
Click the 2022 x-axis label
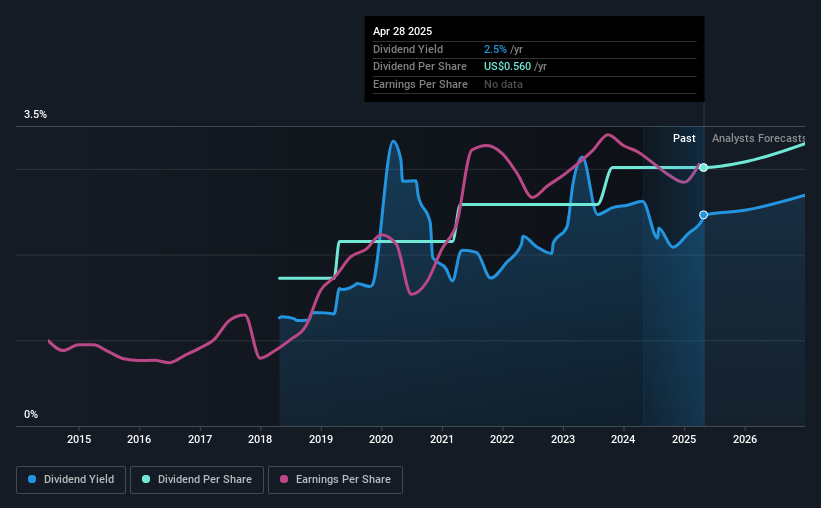(502, 439)
